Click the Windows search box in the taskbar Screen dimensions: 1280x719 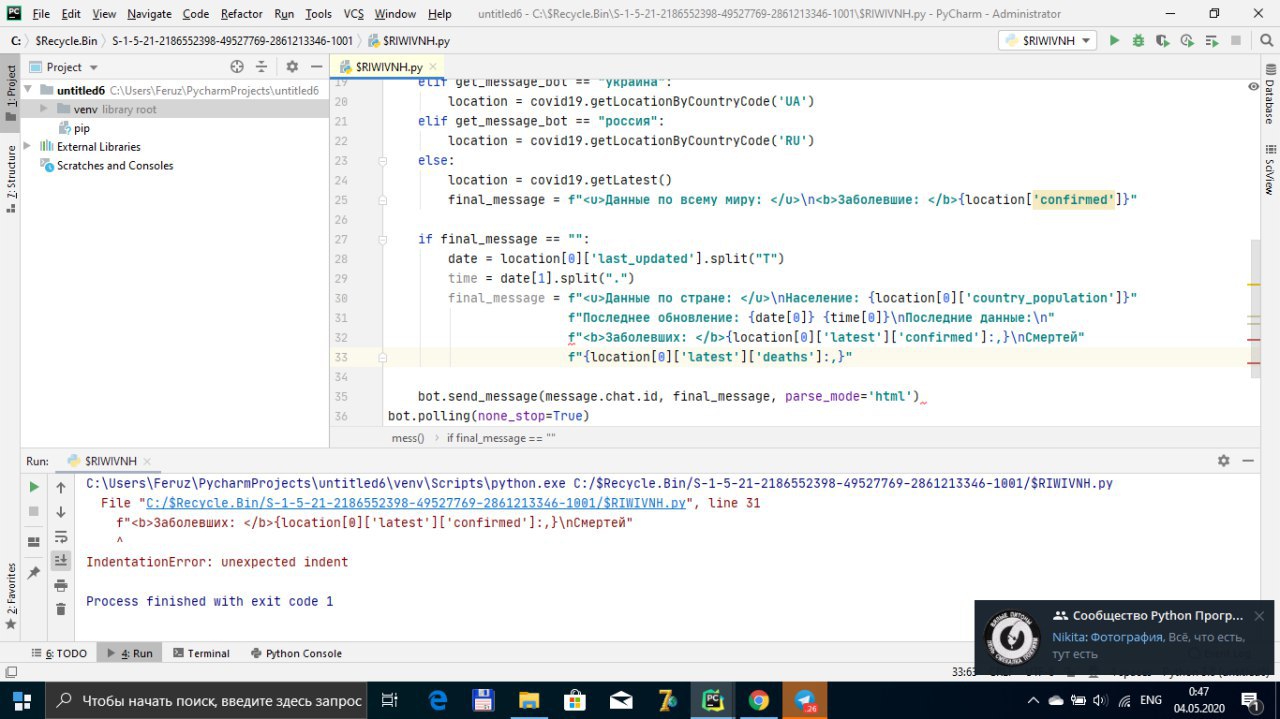tap(207, 700)
